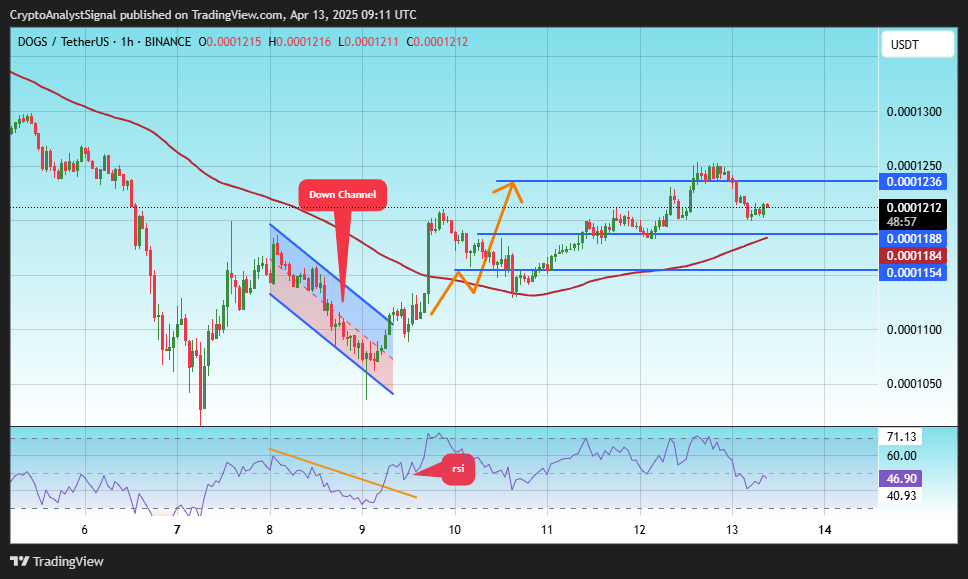Click the RSI upper level 71.13
968x579 pixels.
901,437
